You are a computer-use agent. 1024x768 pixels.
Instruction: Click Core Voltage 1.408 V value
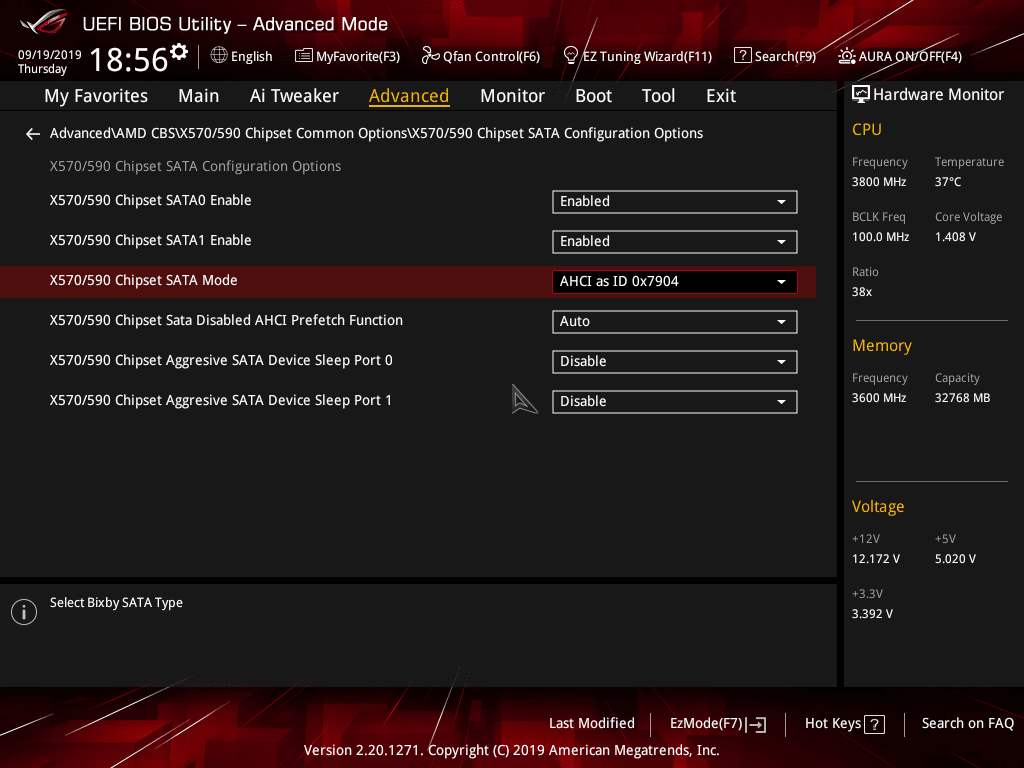tap(955, 237)
